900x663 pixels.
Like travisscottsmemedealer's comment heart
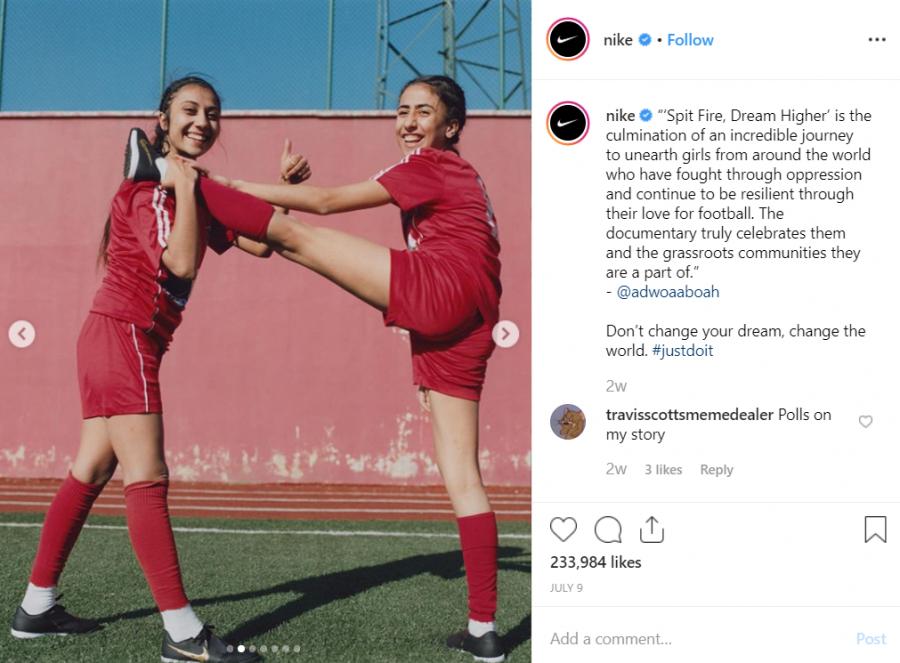pyautogui.click(x=866, y=422)
